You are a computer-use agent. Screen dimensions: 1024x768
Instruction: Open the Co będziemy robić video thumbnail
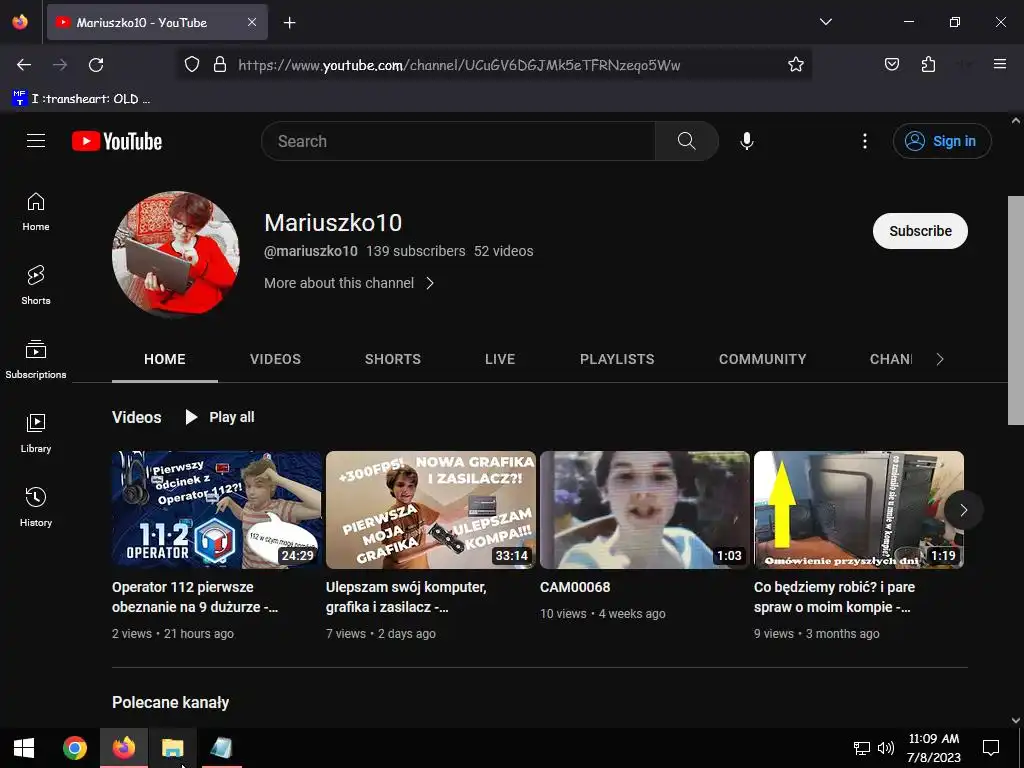pos(859,510)
